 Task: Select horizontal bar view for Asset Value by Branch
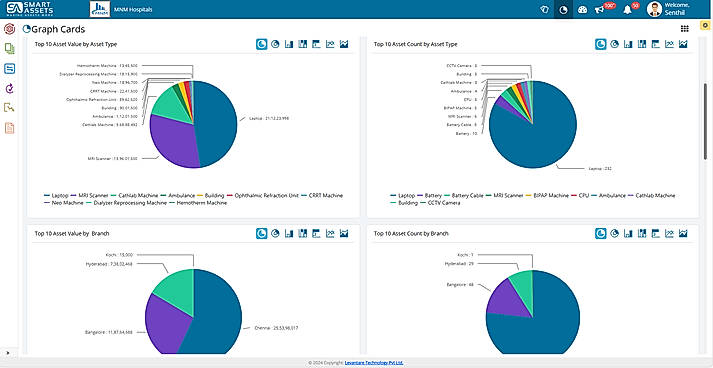(316, 233)
